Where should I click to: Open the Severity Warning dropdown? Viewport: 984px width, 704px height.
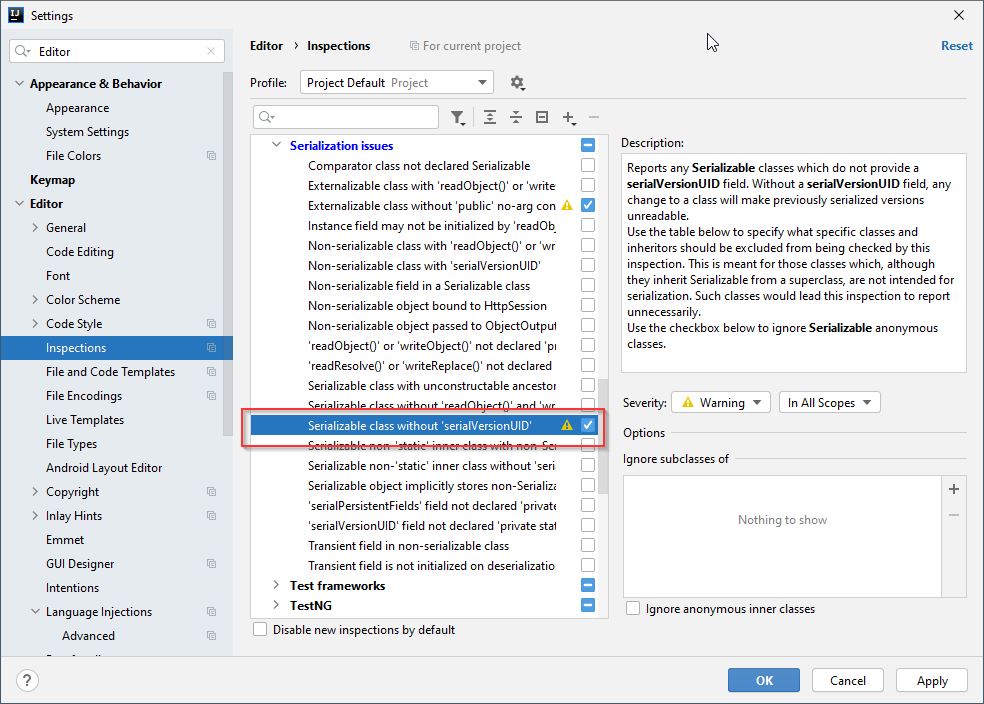720,403
